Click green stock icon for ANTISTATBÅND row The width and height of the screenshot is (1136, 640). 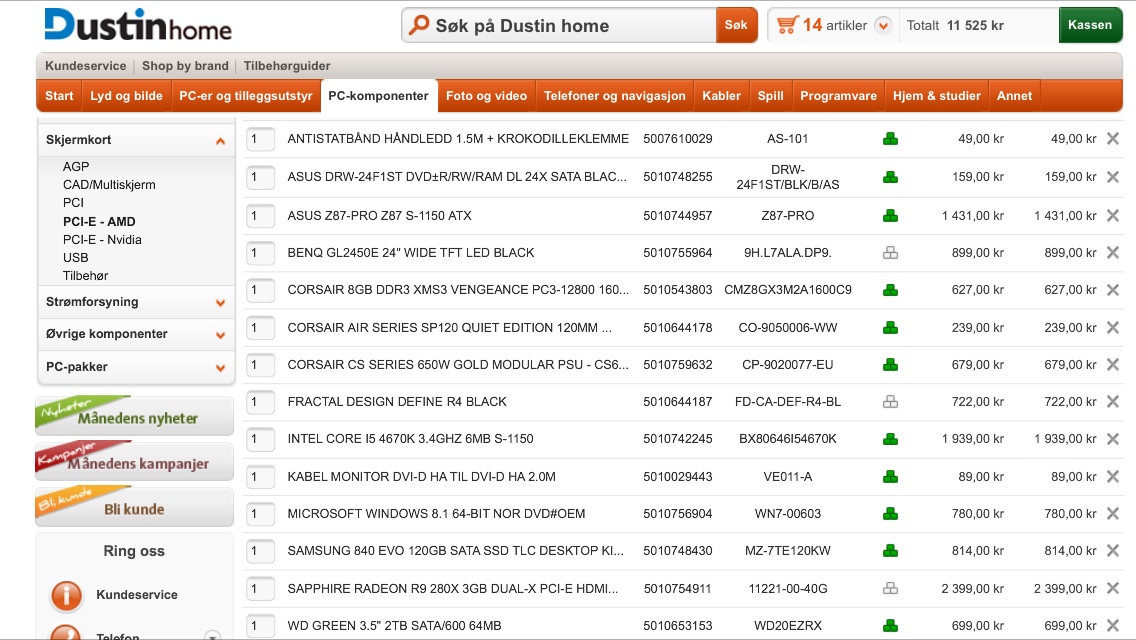pyautogui.click(x=890, y=138)
